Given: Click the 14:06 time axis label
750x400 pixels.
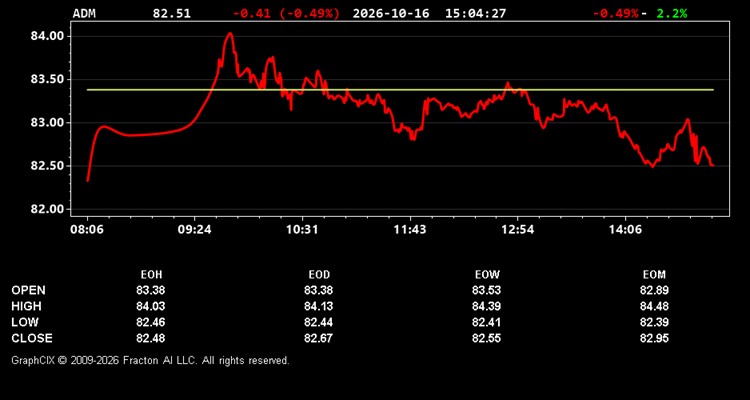Looking at the screenshot, I should (626, 230).
